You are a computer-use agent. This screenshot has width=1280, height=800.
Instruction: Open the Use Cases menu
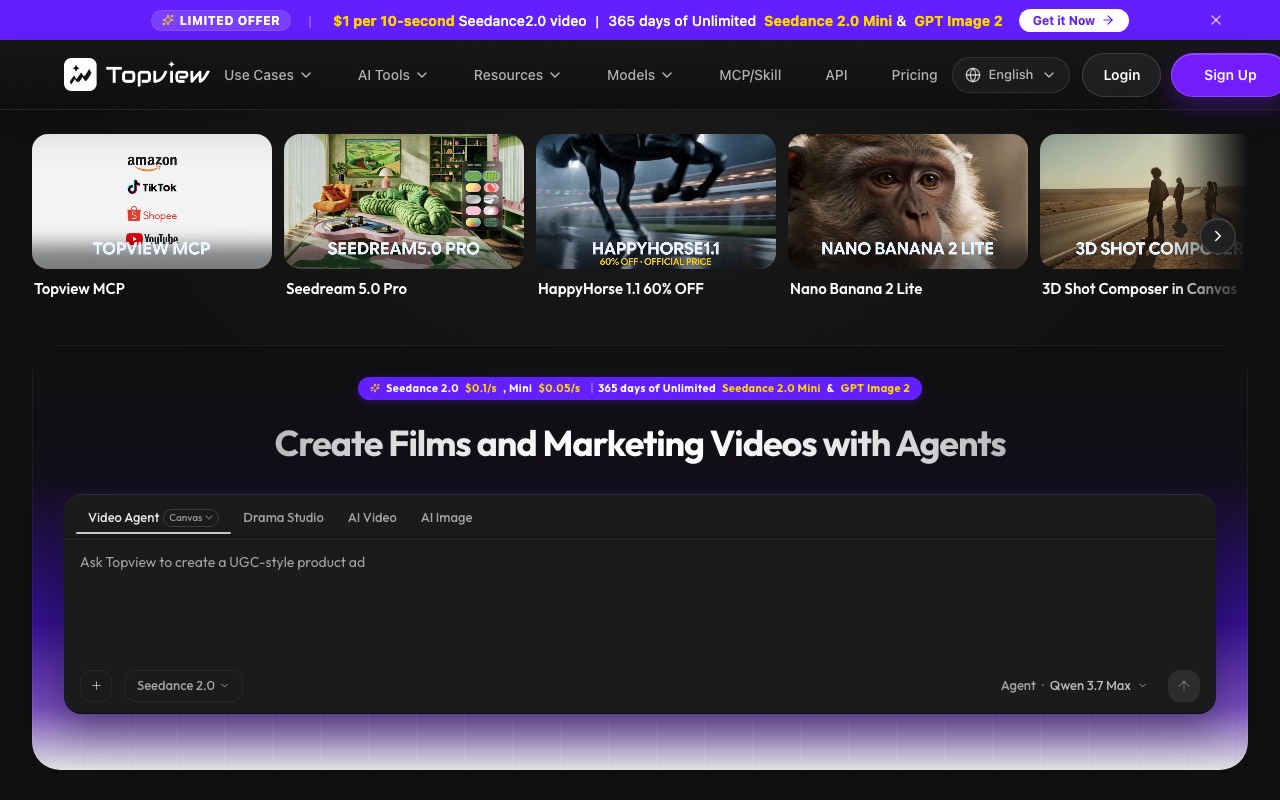click(x=268, y=75)
